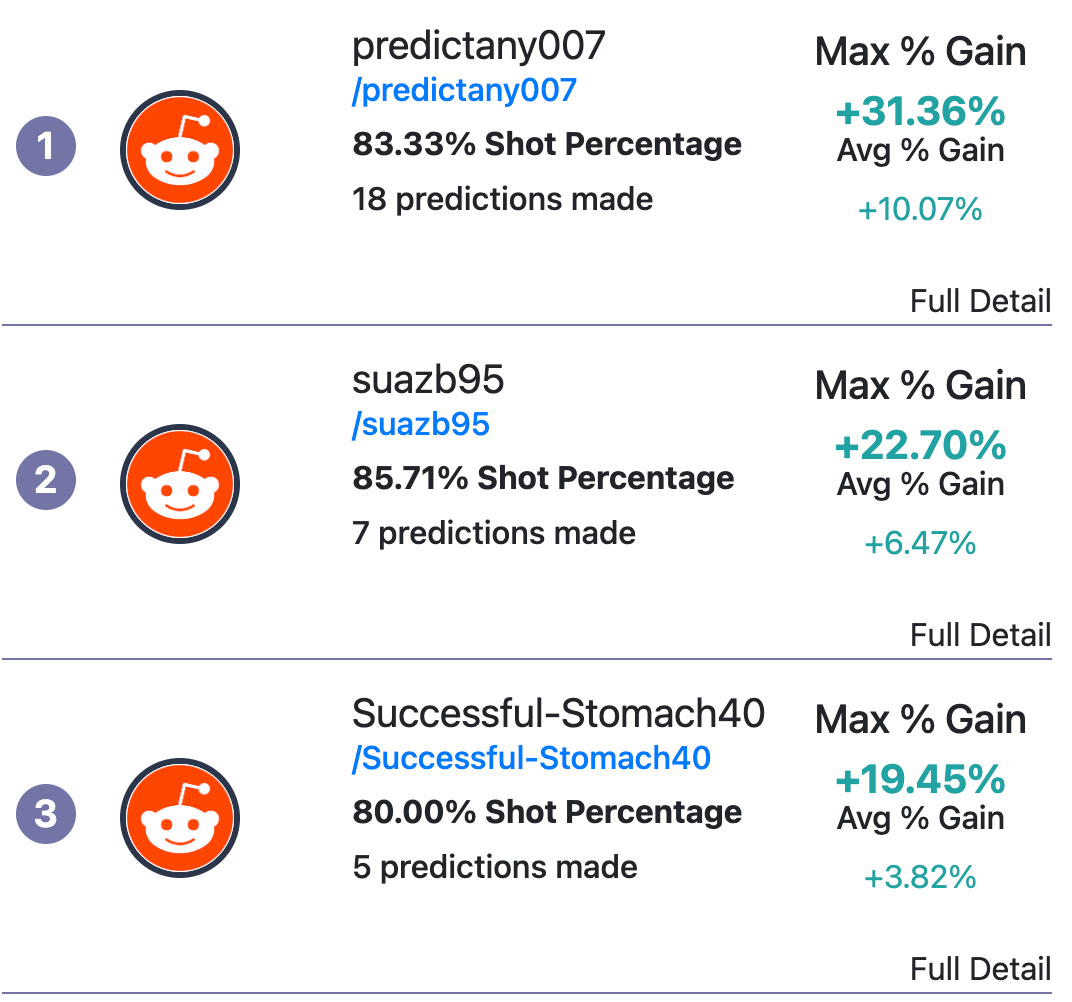1072x1002 pixels.
Task: Click the rank 1 badge
Action: tap(46, 146)
